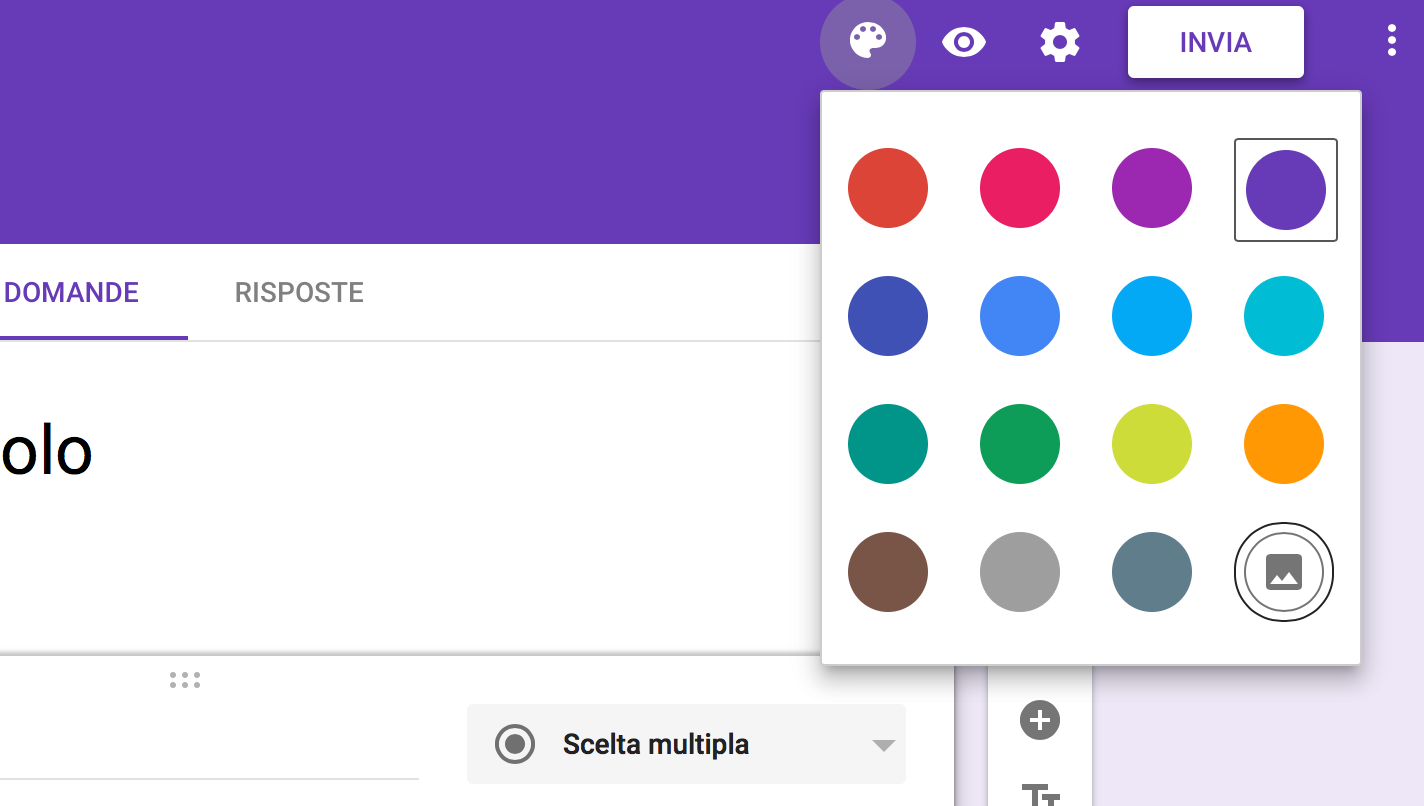The image size is (1424, 806).
Task: Expand the Scelta multipla dropdown
Action: point(686,745)
